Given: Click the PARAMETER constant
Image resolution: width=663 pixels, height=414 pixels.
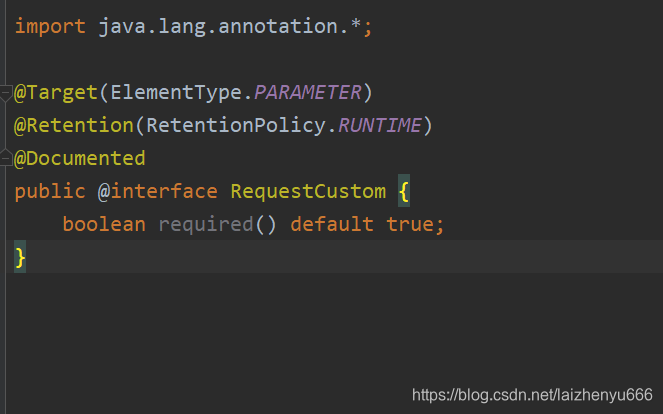Looking at the screenshot, I should 308,93.
